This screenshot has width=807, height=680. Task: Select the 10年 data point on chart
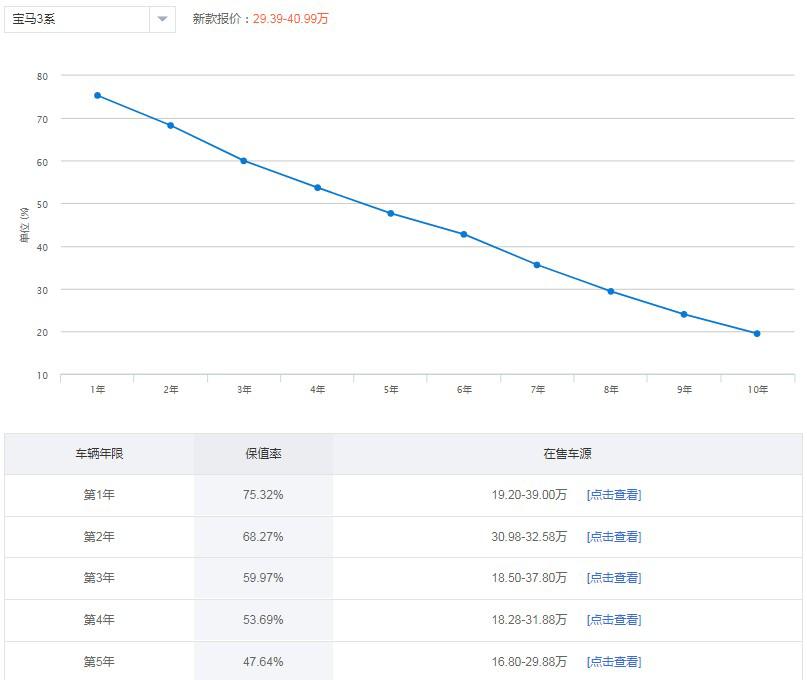pyautogui.click(x=757, y=334)
